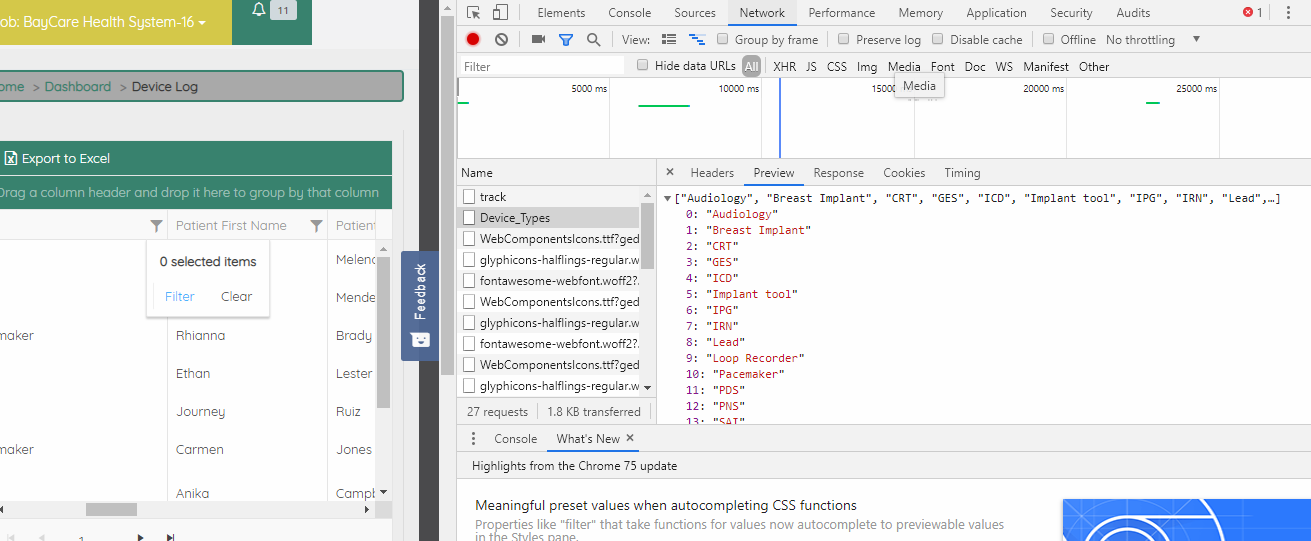Open Dashboard breadcrumb link
This screenshot has height=541, width=1311.
78,86
